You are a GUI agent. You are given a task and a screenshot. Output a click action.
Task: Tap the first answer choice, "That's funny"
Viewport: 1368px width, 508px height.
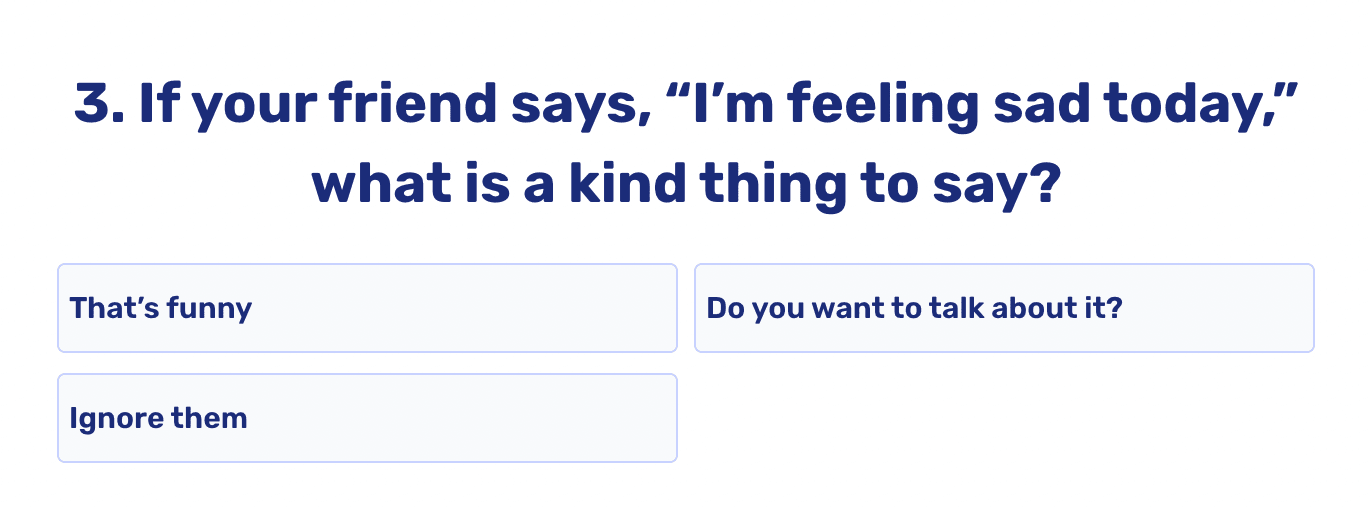(x=367, y=308)
